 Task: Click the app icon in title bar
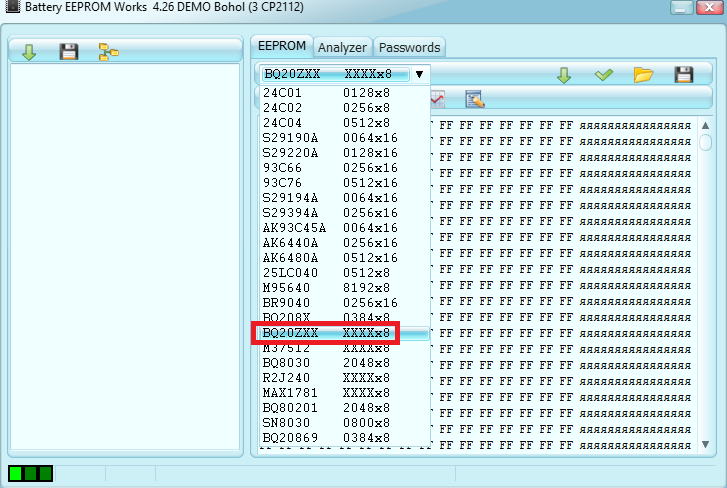click(x=12, y=6)
